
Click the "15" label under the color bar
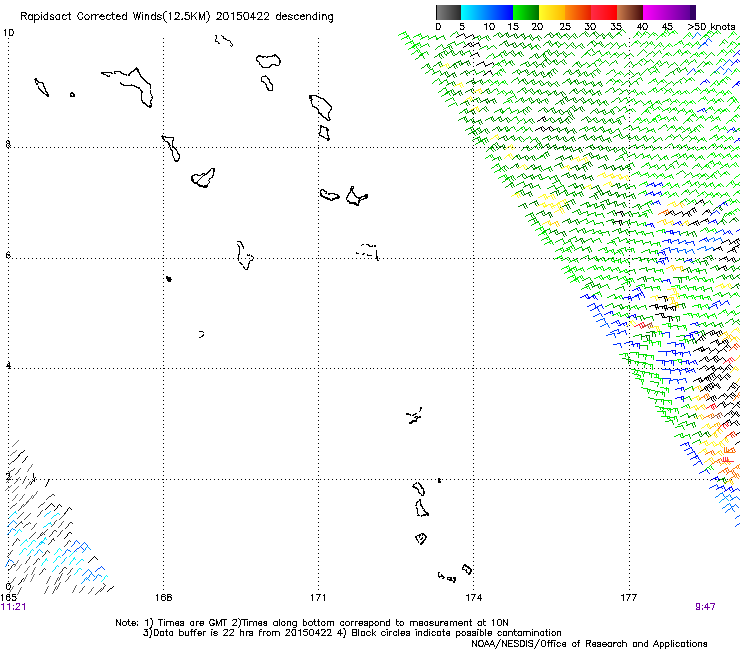point(513,27)
